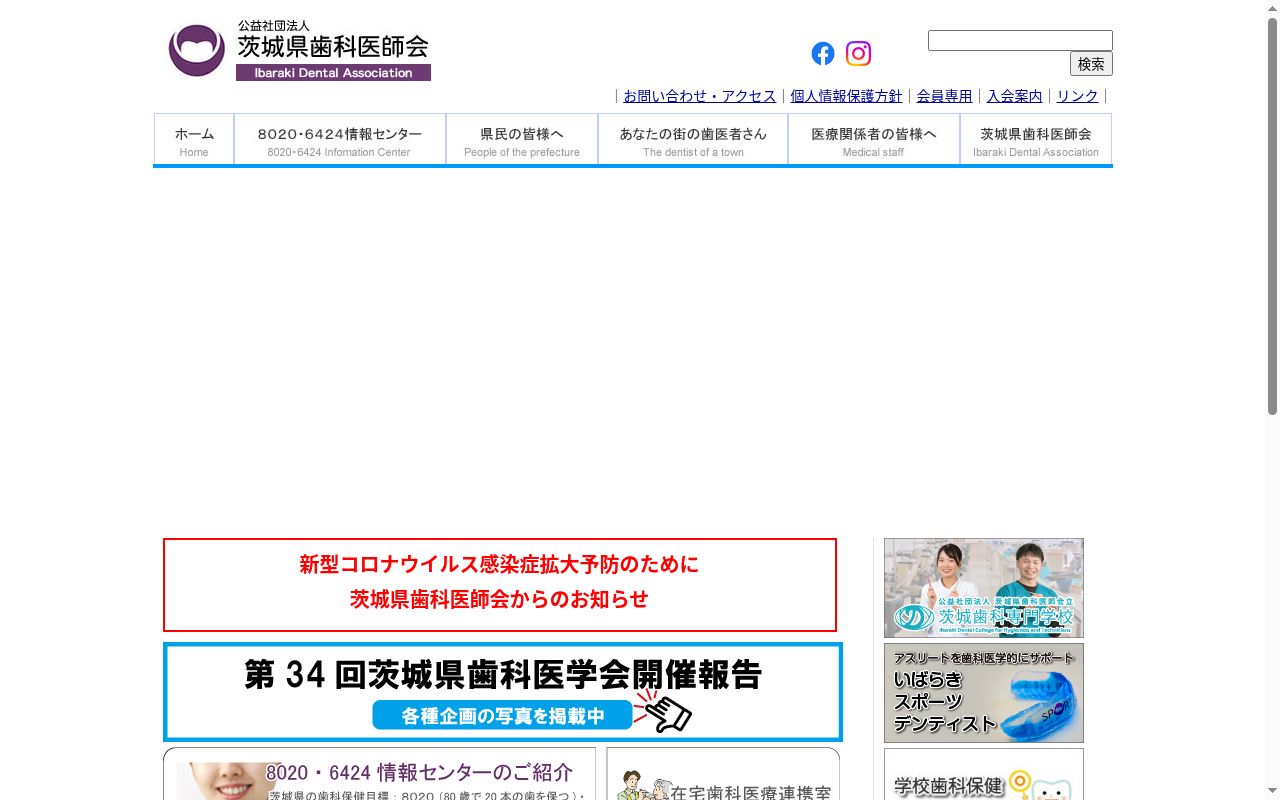Click 各種企画の写真を掲載中 blue button
Image resolution: width=1280 pixels, height=800 pixels.
(x=503, y=715)
